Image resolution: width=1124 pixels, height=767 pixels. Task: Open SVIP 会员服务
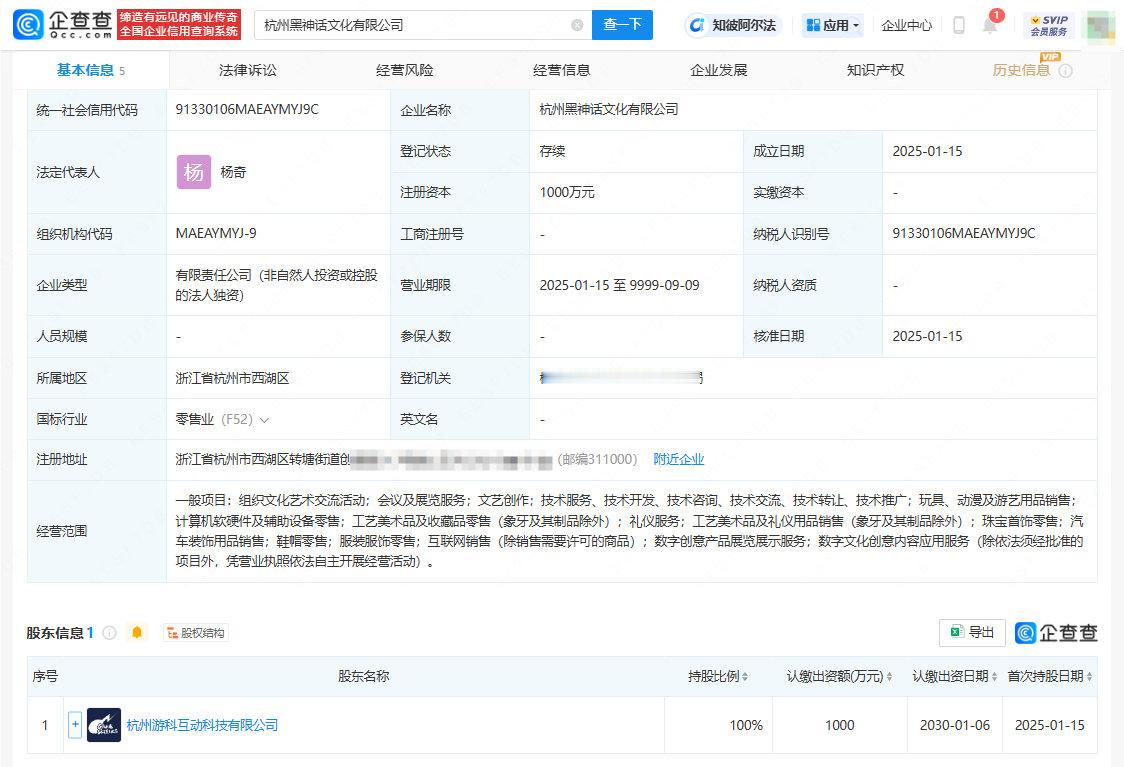[1049, 25]
